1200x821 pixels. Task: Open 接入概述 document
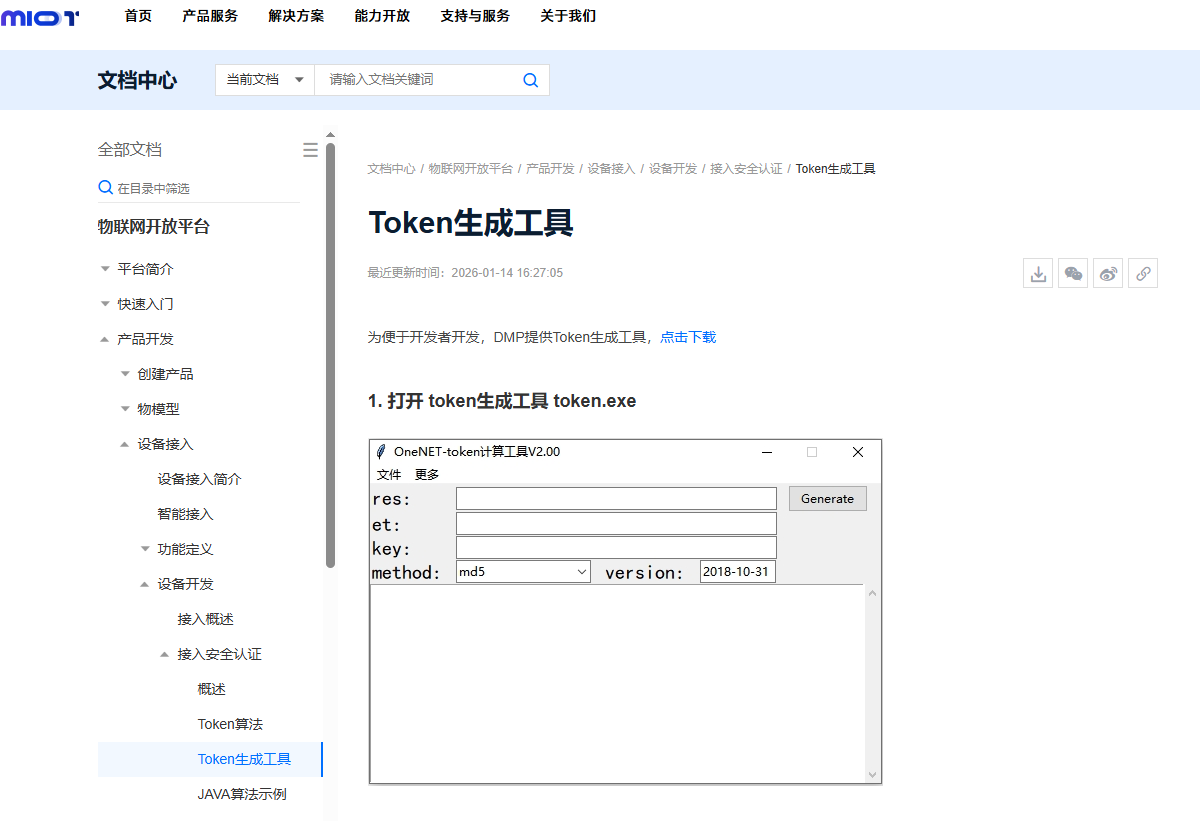(x=205, y=619)
